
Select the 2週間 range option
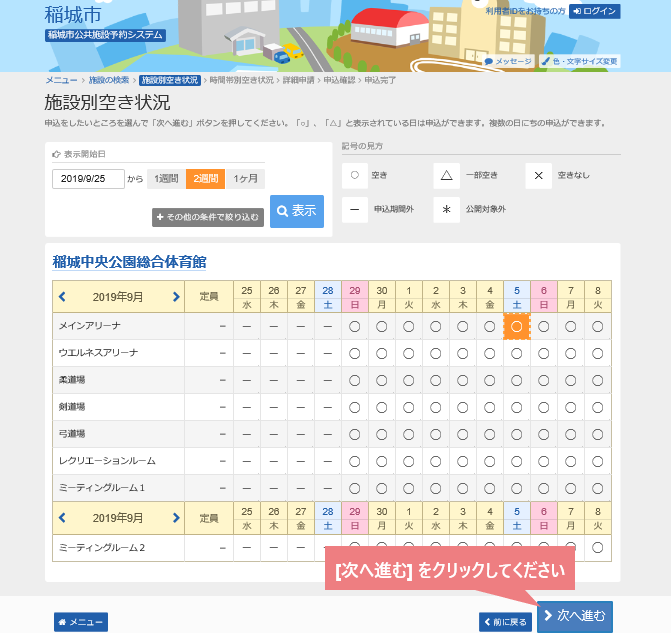click(205, 179)
